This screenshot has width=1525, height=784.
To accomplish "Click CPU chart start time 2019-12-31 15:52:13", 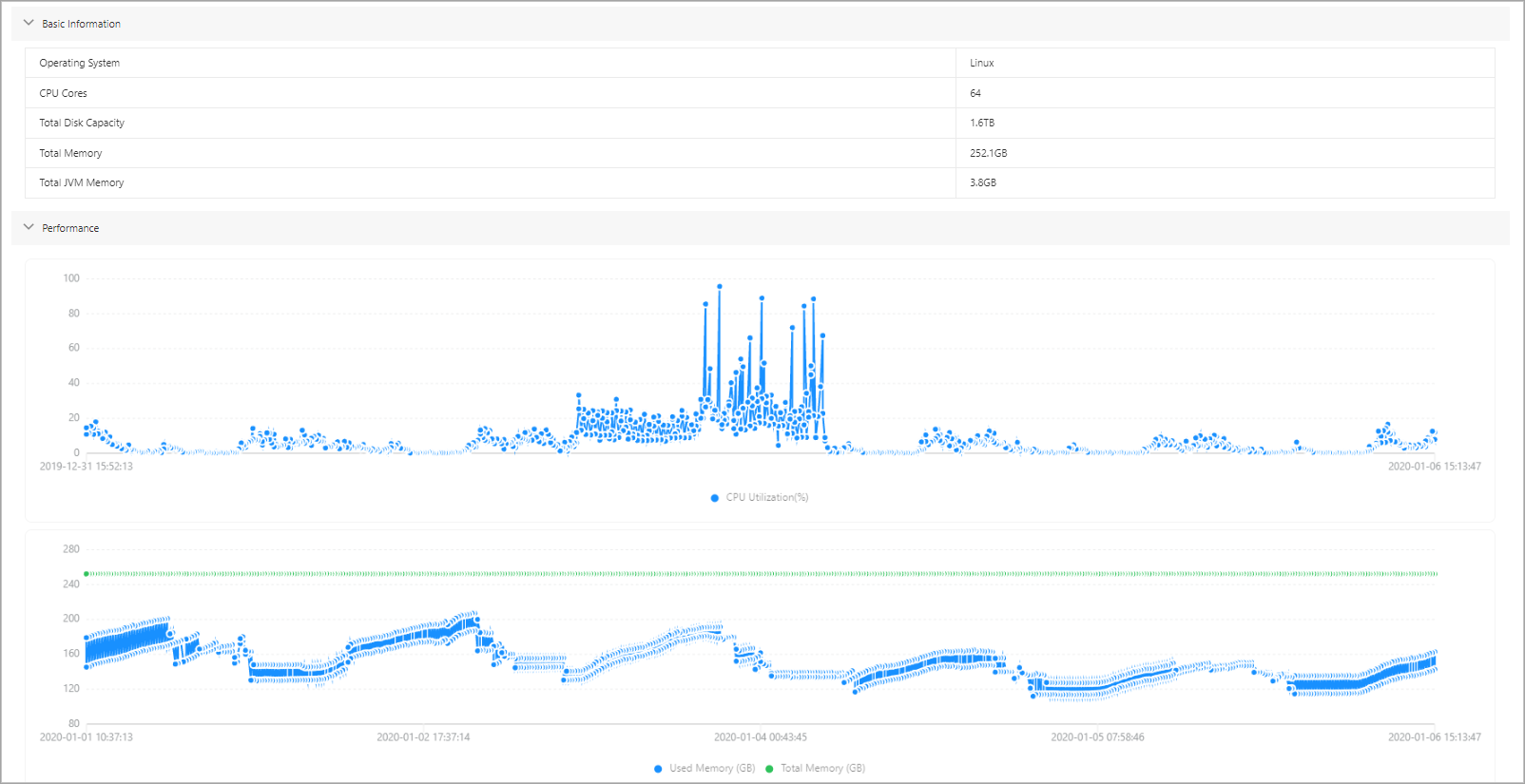I will click(x=87, y=467).
